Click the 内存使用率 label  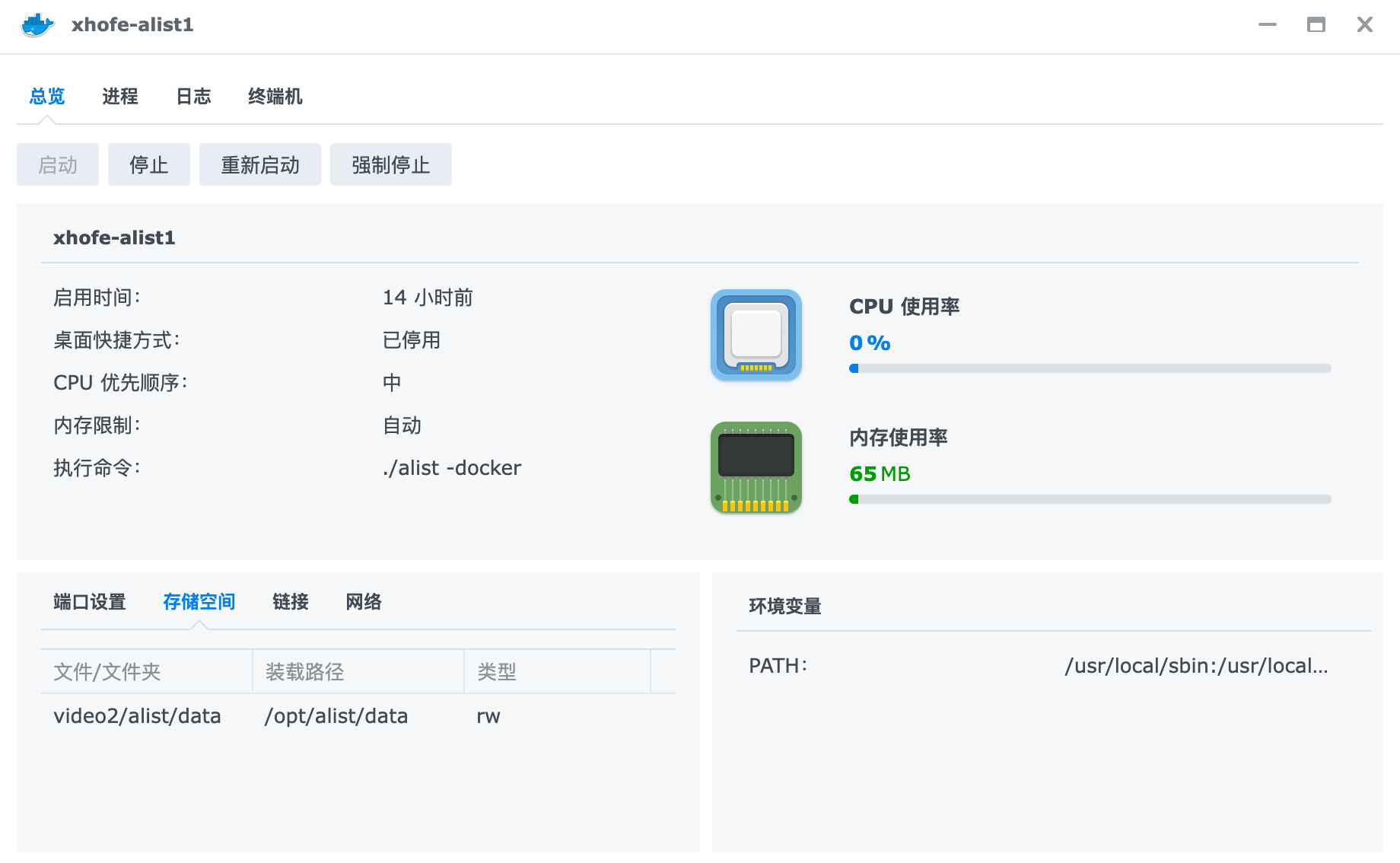click(x=899, y=438)
